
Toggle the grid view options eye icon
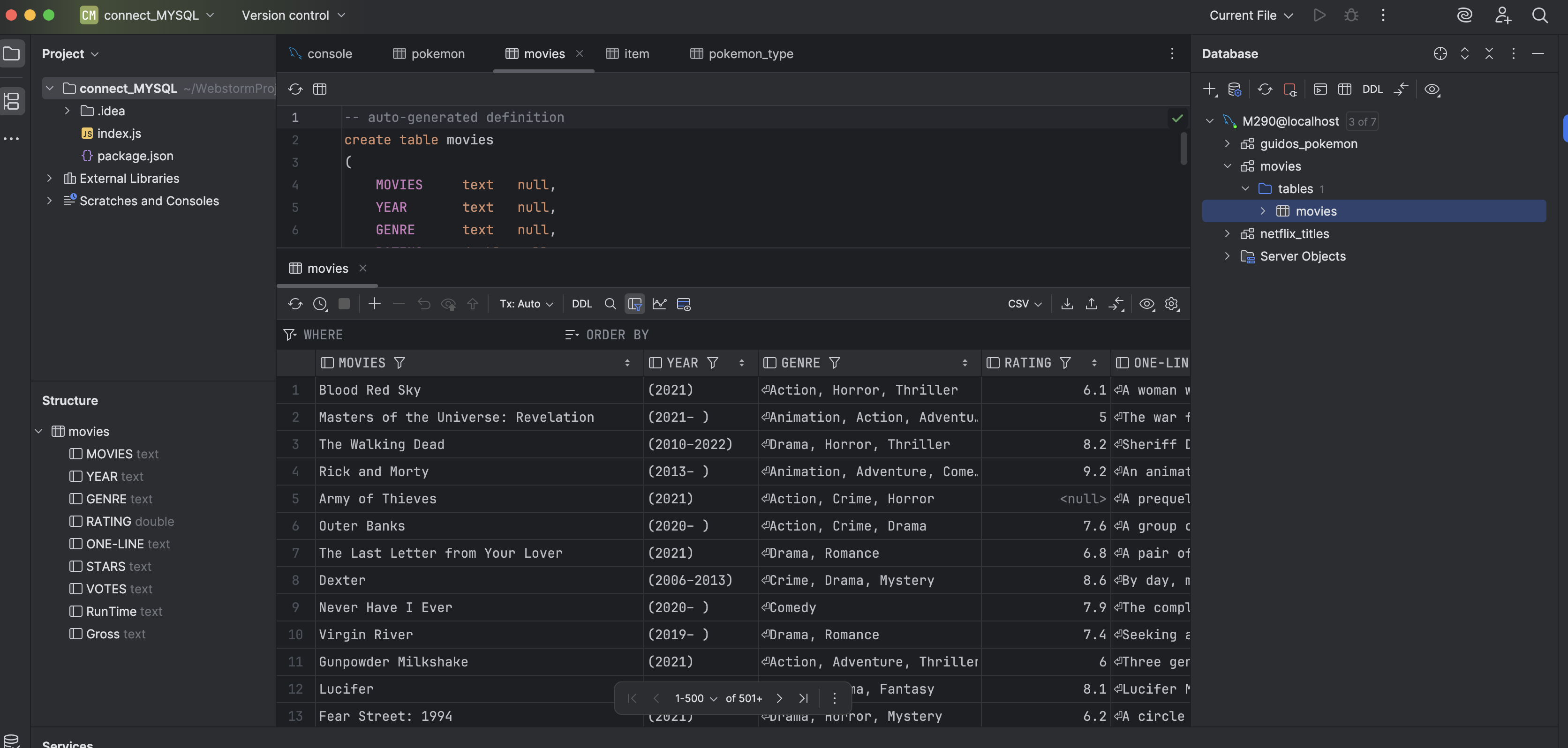pyautogui.click(x=1147, y=304)
